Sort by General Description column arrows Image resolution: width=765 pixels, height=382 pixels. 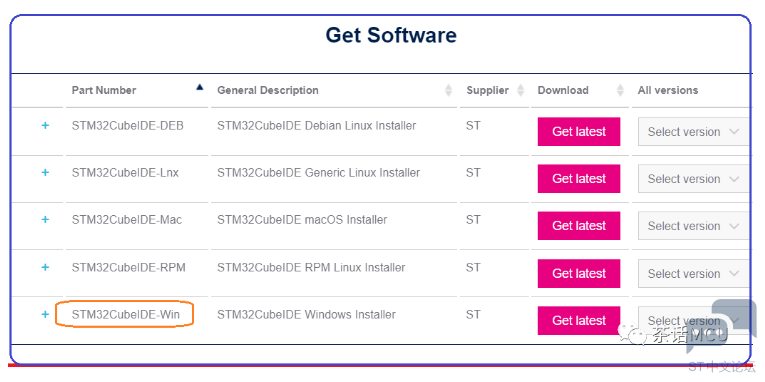tap(448, 90)
